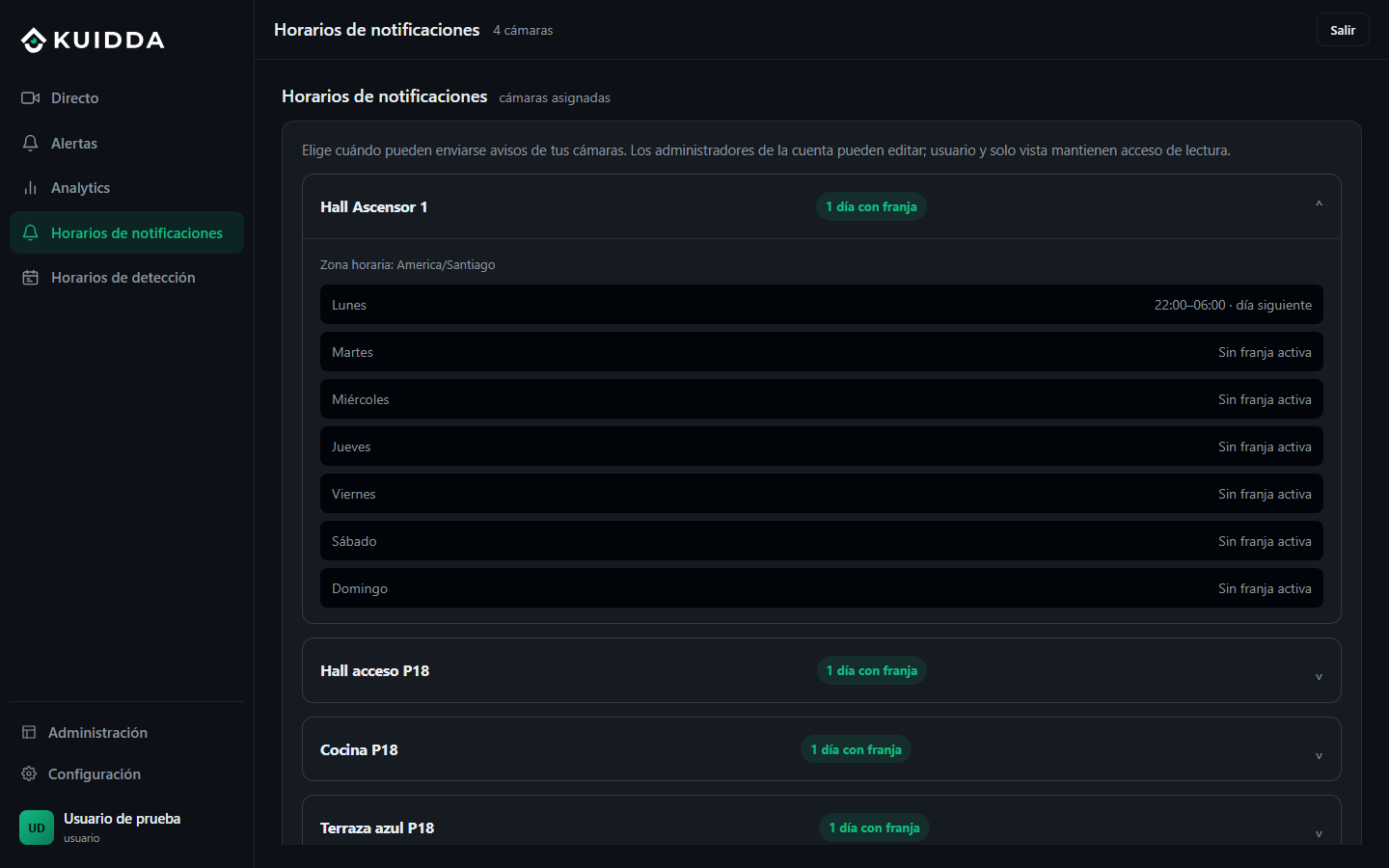This screenshot has width=1389, height=868.
Task: Click the Usuario de prueba profile name
Action: [x=123, y=819]
